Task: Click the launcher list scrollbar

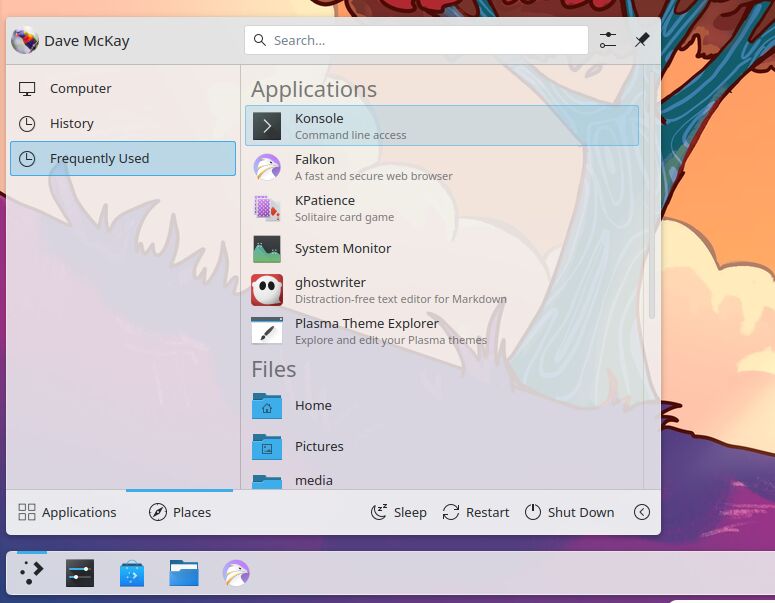Action: pyautogui.click(x=651, y=195)
